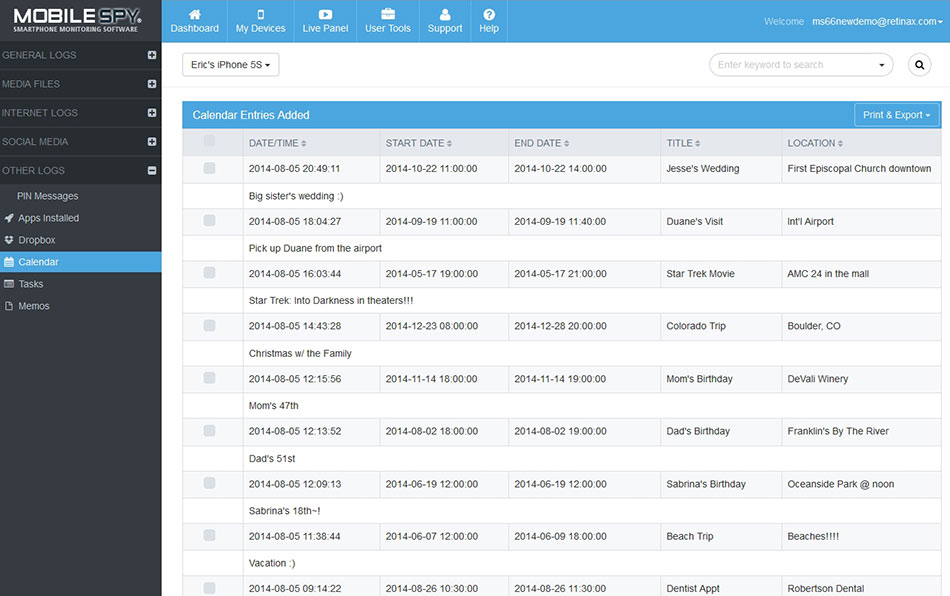Screen dimensions: 950x596
Task: Toggle the select-all checkbox in table header
Action: [x=209, y=142]
